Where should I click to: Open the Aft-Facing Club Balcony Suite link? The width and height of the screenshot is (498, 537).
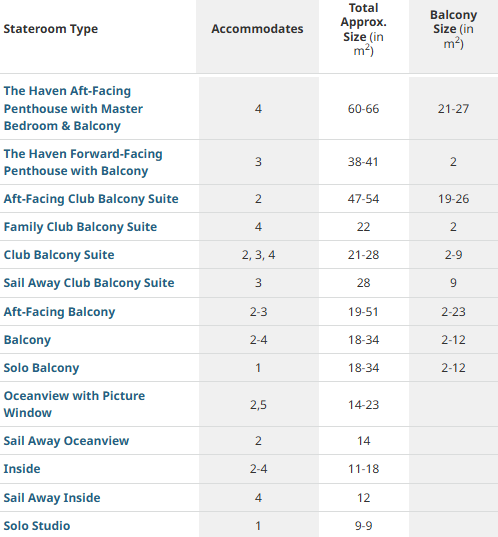coord(91,199)
